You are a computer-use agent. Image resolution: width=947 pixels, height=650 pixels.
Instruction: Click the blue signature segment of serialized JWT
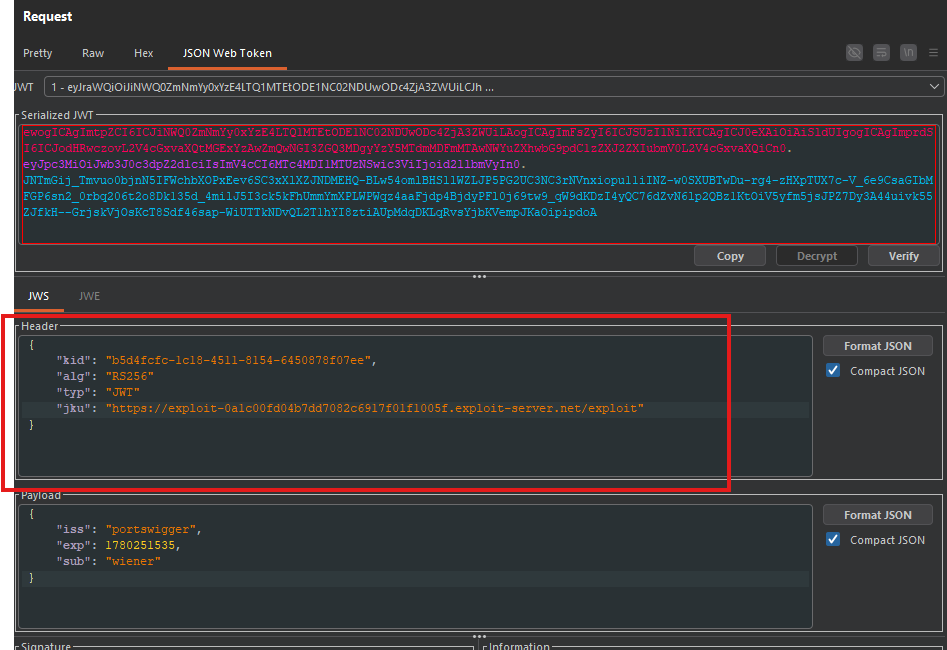tap(478, 196)
